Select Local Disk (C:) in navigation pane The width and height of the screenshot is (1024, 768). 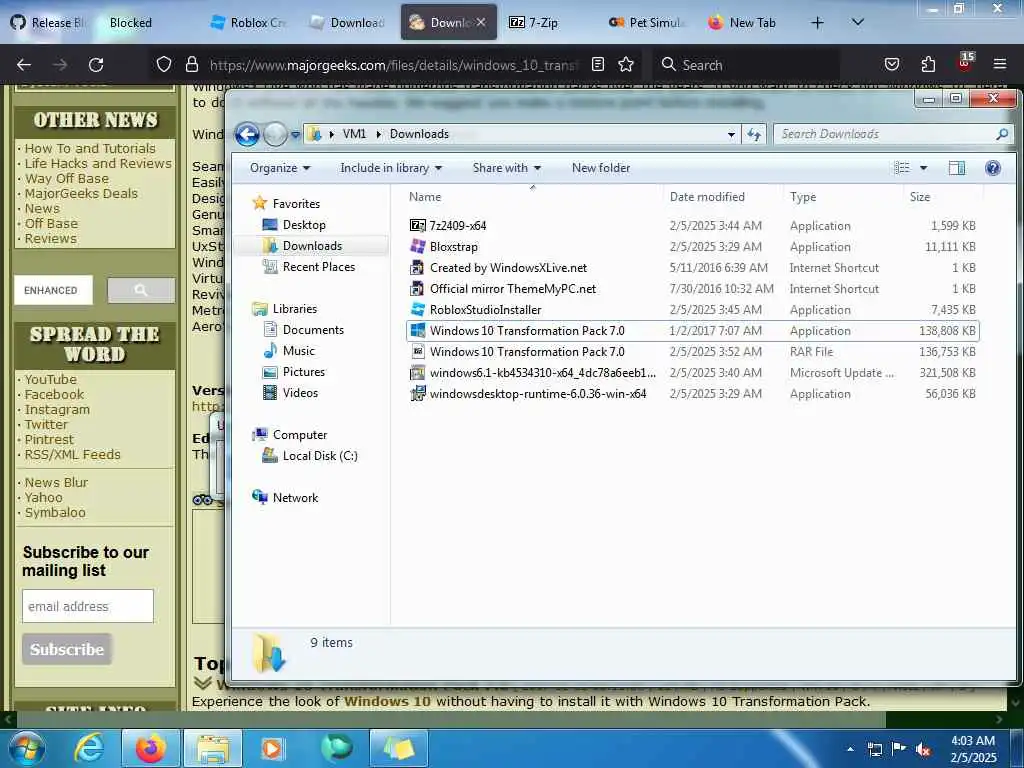(x=320, y=456)
